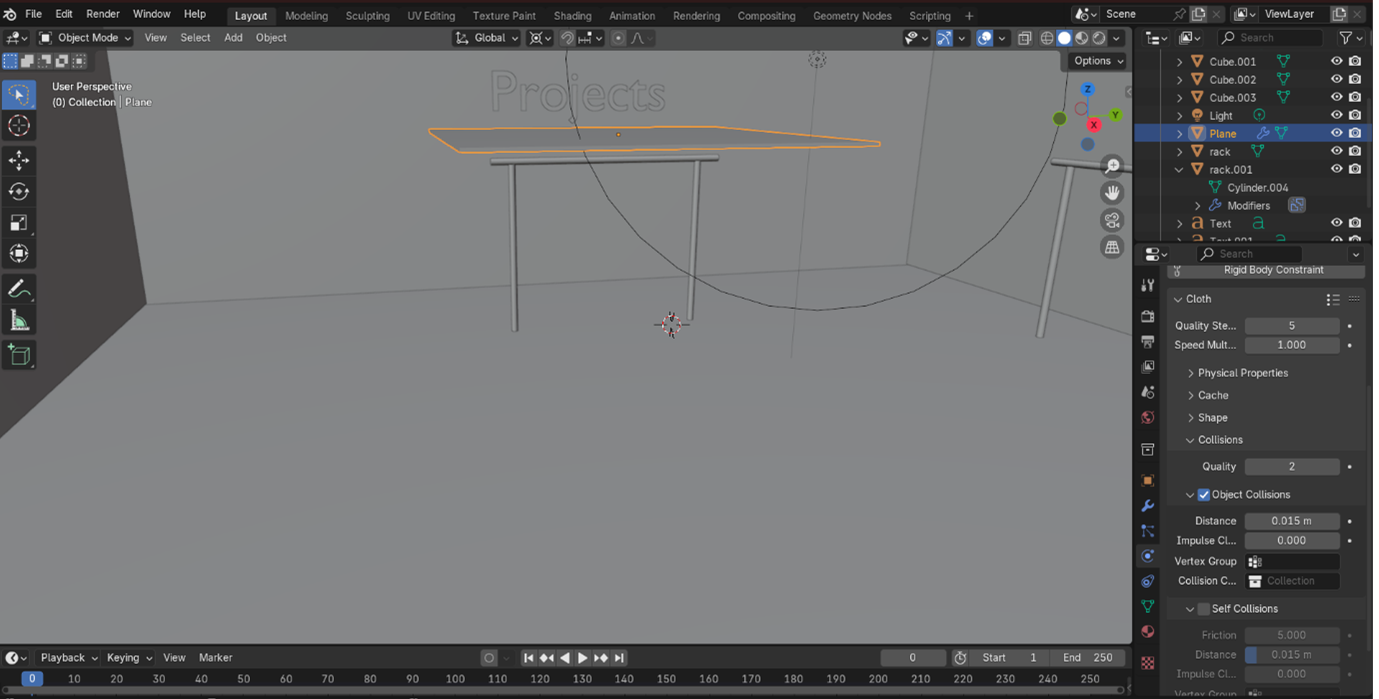Switch to the Sculpting workspace tab
1379x699 pixels.
(367, 16)
